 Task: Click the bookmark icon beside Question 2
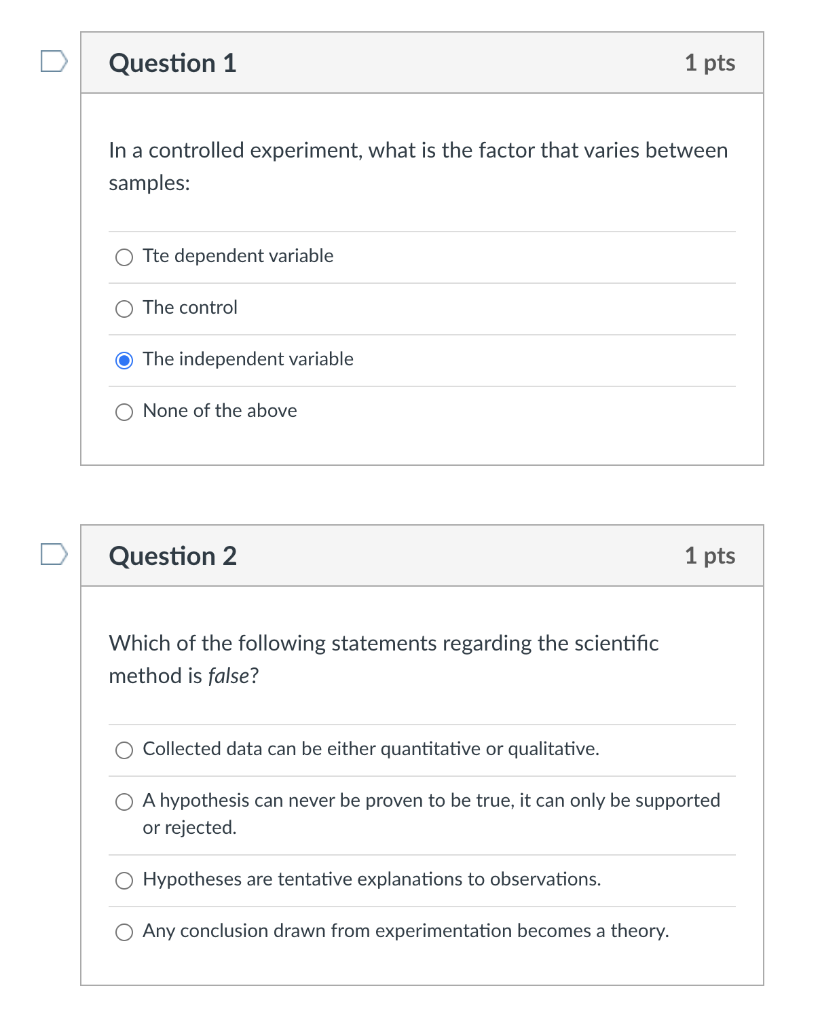(x=55, y=554)
